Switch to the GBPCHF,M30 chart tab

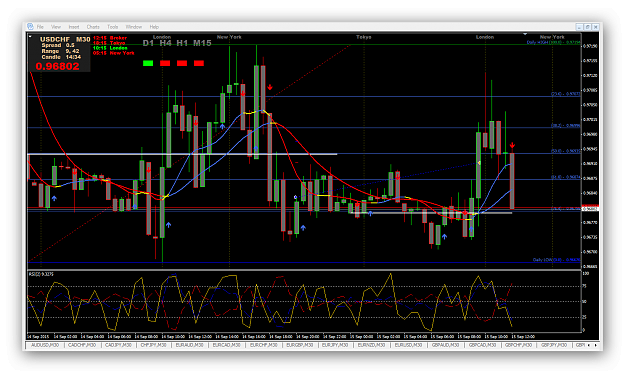[519, 345]
